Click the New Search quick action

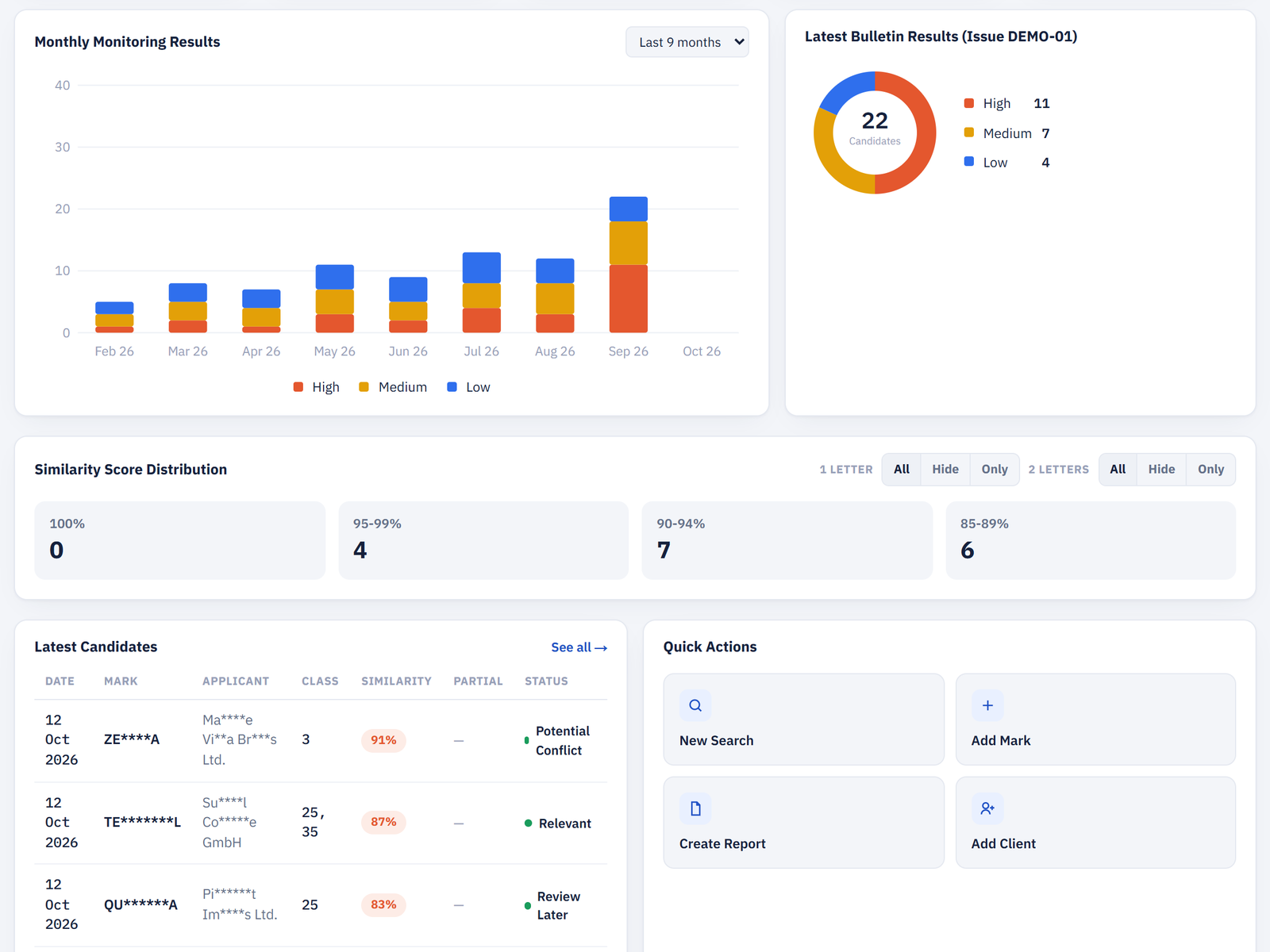(804, 720)
